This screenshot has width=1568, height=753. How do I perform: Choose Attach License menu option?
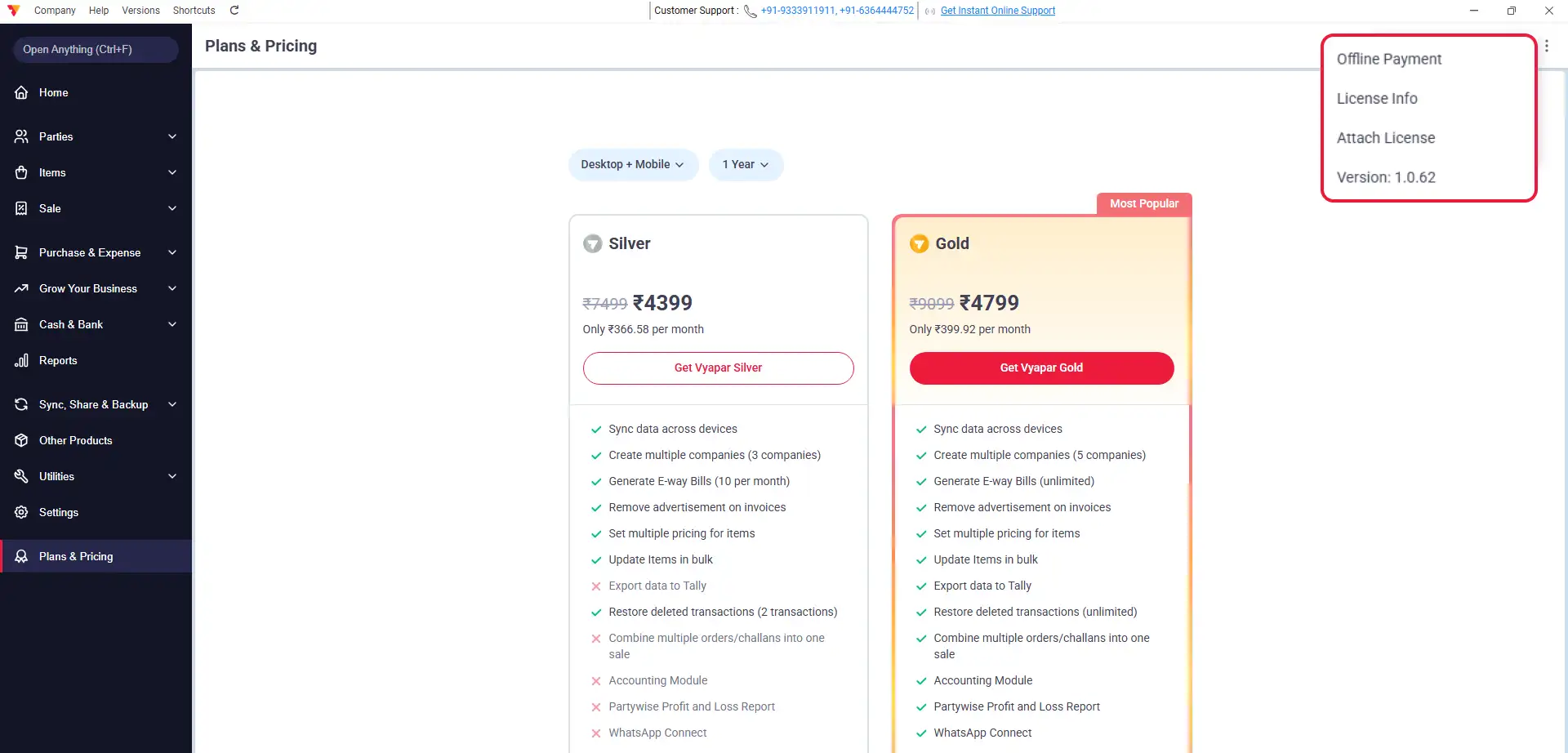(x=1385, y=138)
